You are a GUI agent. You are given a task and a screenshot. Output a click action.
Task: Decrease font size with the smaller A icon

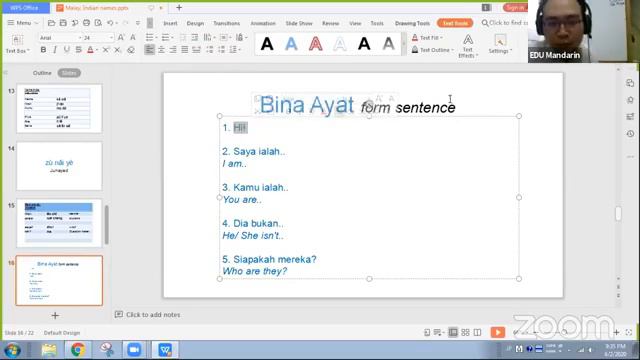133,38
